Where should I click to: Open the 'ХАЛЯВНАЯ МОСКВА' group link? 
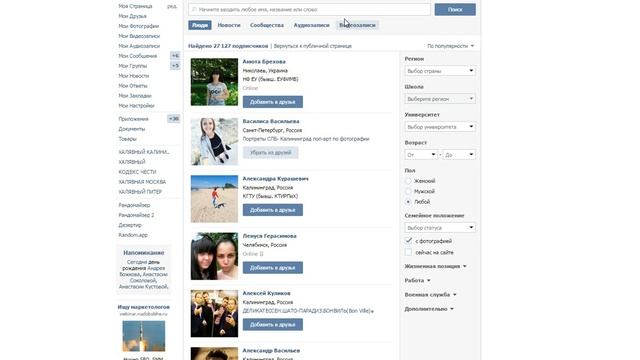(142, 182)
